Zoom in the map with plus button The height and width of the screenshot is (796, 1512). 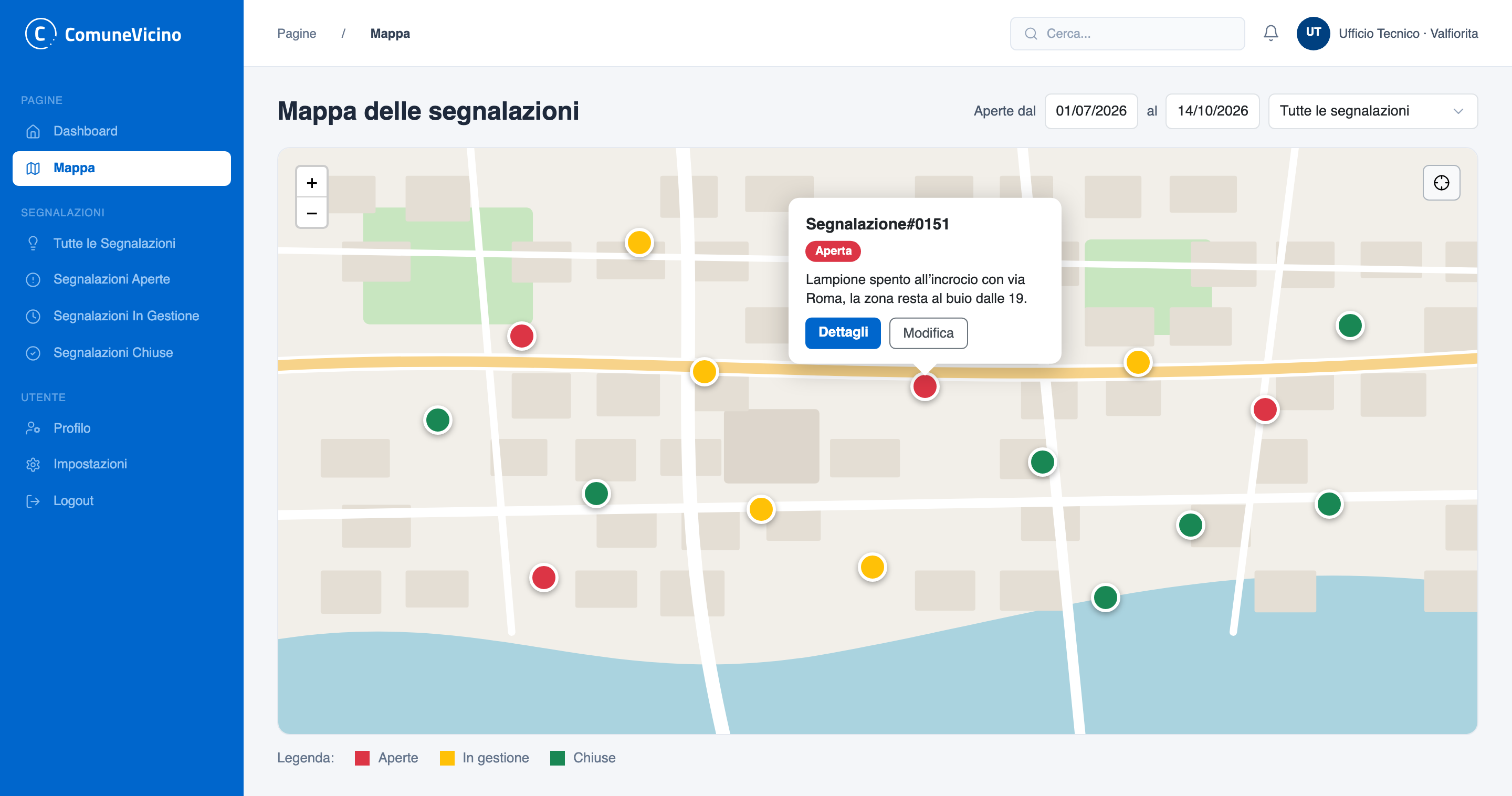pyautogui.click(x=312, y=183)
